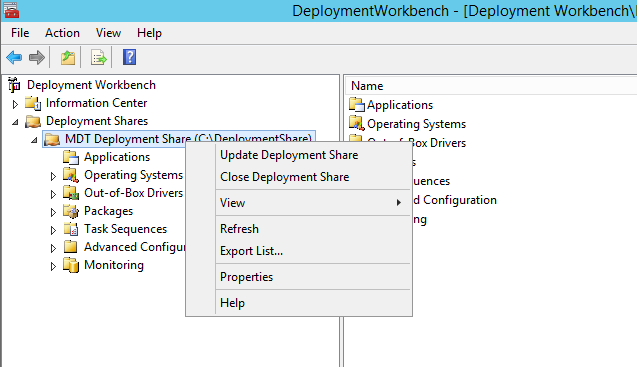Image resolution: width=637 pixels, height=367 pixels.
Task: Click the Back arrow toolbar icon
Action: 14,57
